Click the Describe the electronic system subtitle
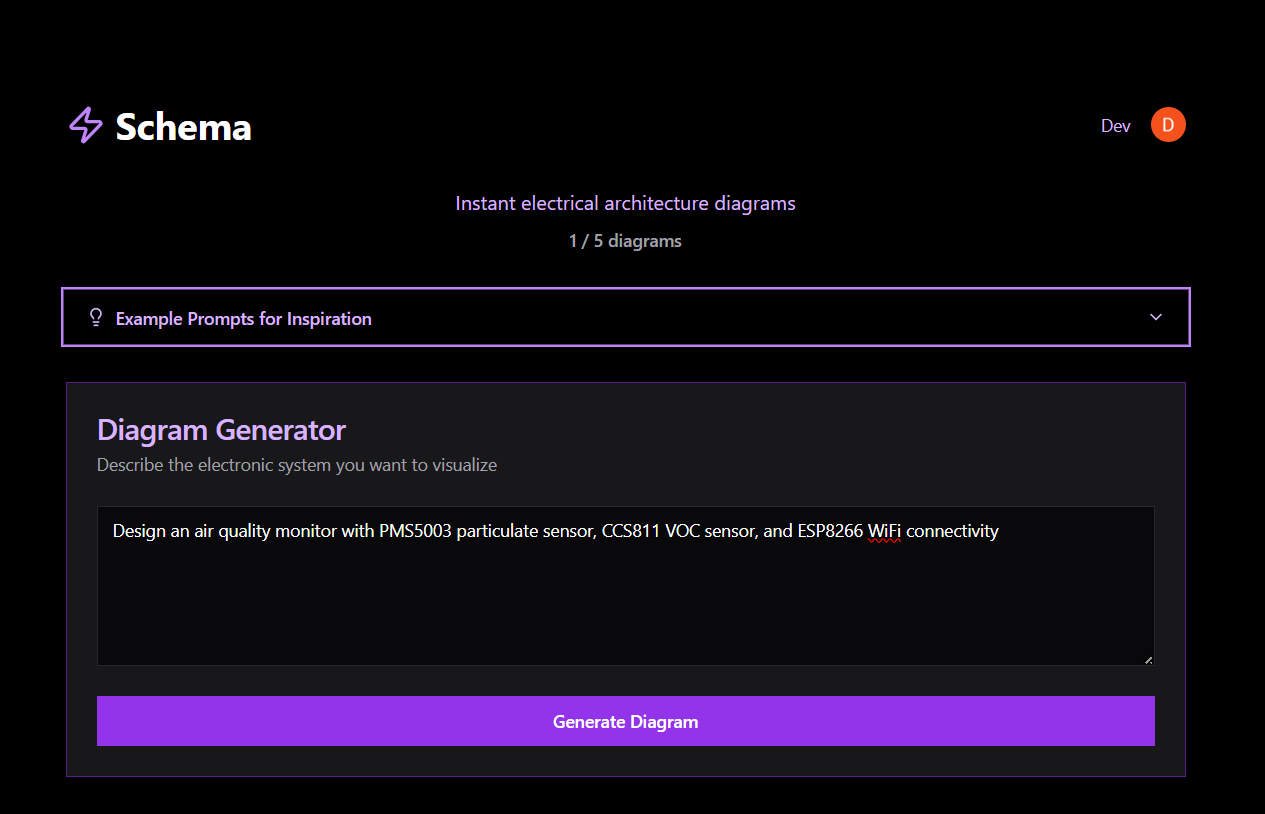This screenshot has width=1265, height=814. pos(297,465)
